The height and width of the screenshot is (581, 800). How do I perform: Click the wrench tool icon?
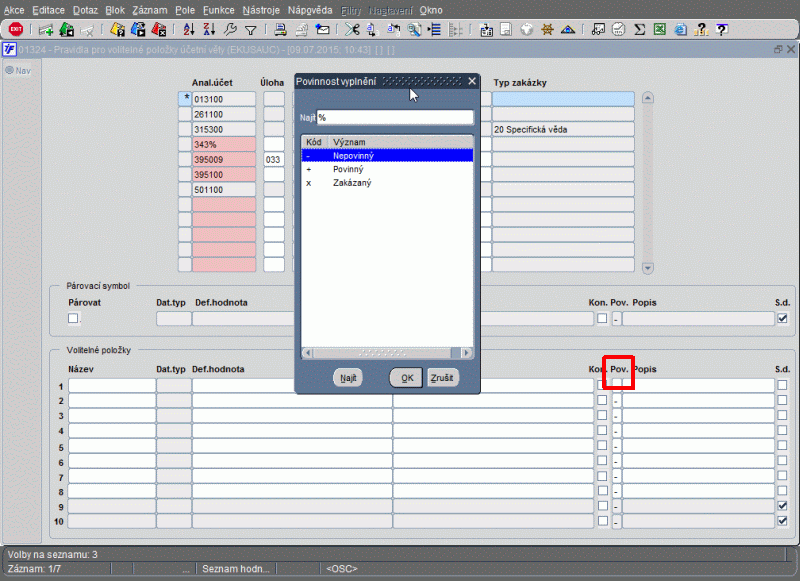[x=230, y=30]
